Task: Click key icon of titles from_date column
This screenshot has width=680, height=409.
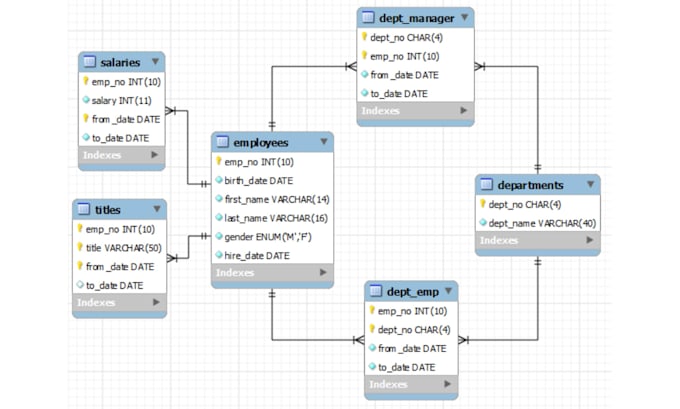Action: click(80, 265)
